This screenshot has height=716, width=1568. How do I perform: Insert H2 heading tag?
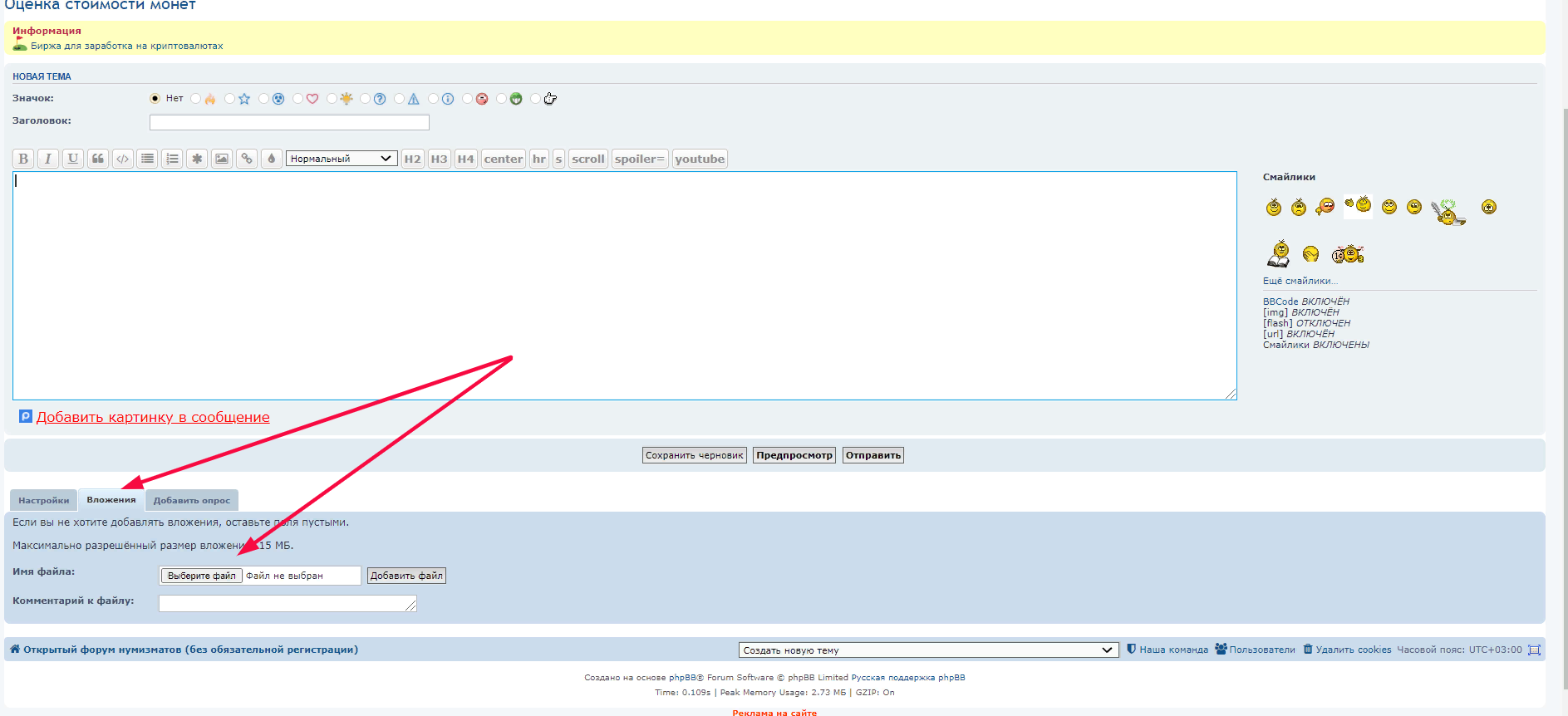click(x=412, y=159)
